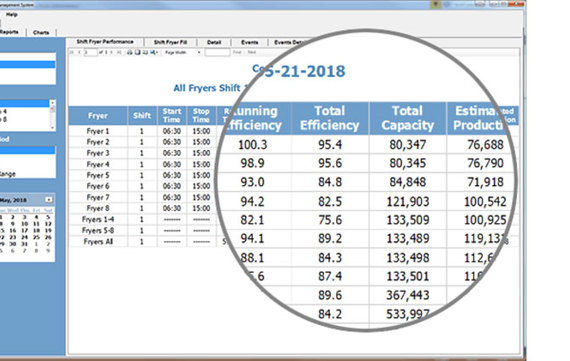Jump to last report page

click(x=119, y=52)
